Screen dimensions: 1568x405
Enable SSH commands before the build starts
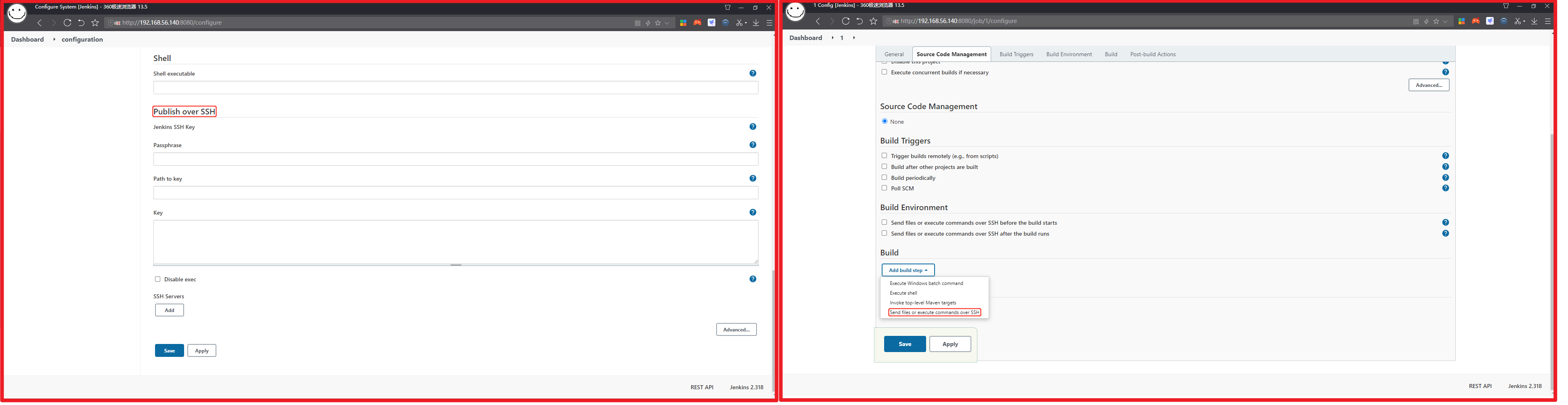pyautogui.click(x=885, y=222)
